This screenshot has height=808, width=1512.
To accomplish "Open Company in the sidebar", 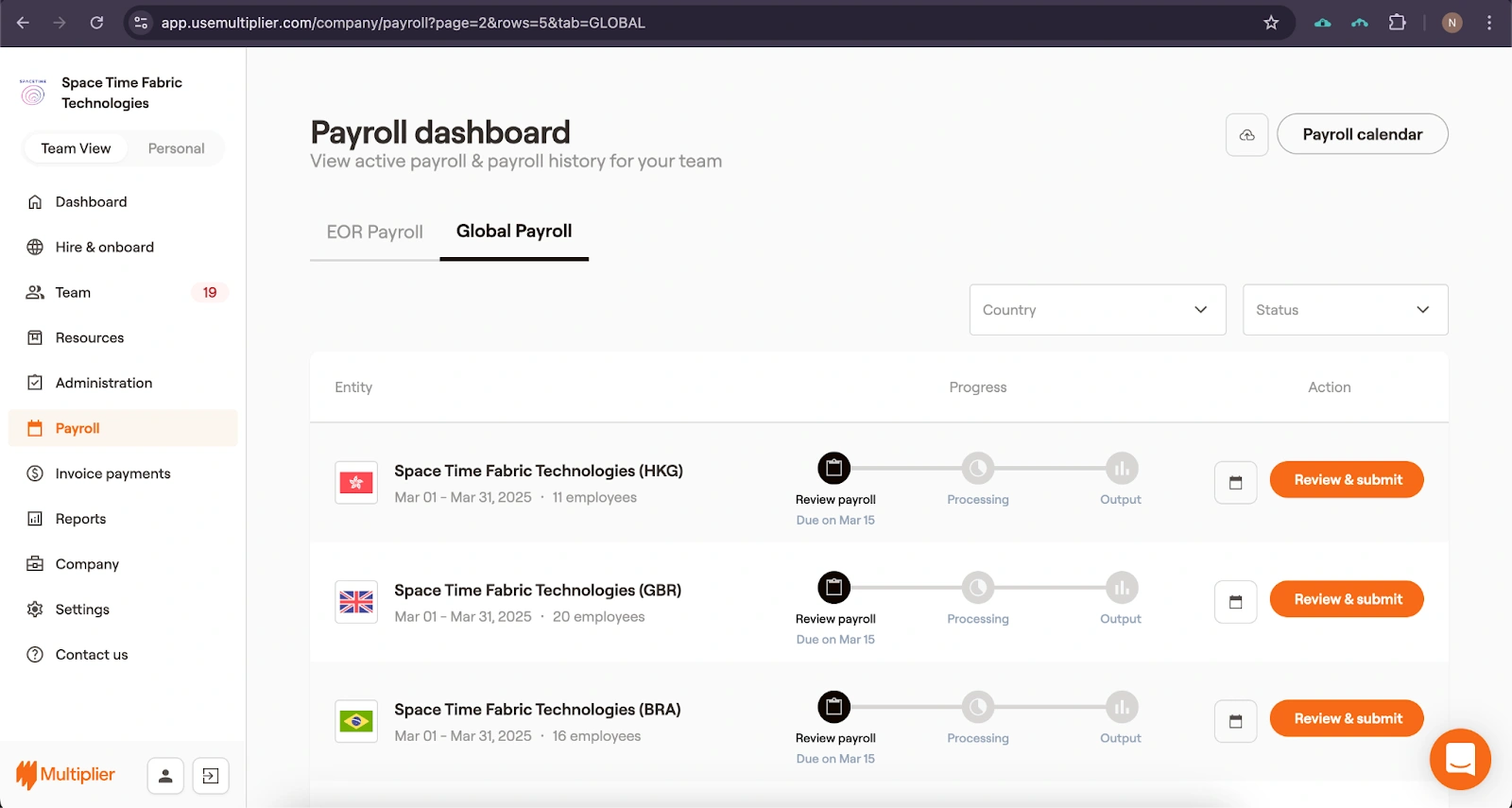I will click(123, 564).
